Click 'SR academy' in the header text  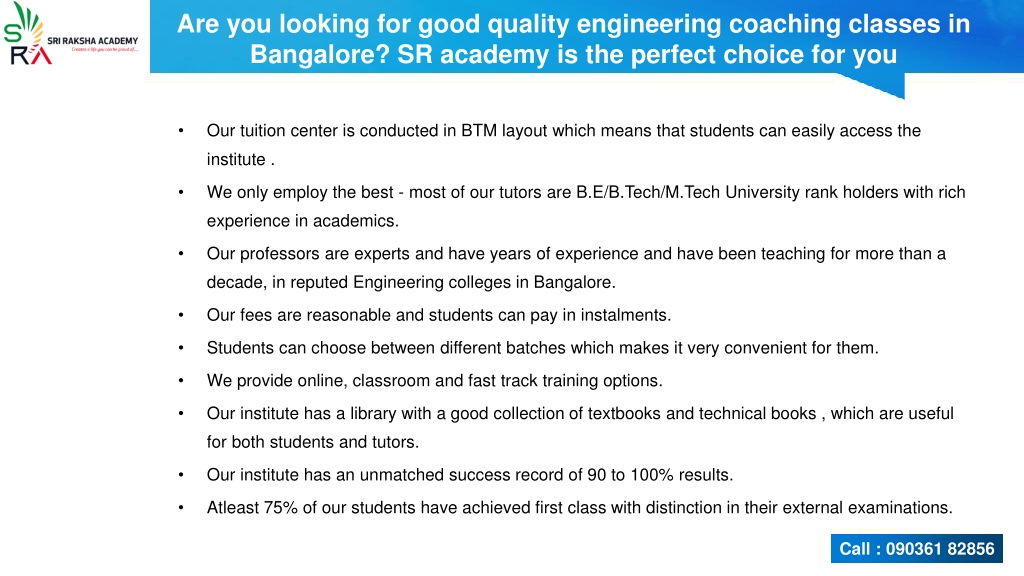click(473, 55)
